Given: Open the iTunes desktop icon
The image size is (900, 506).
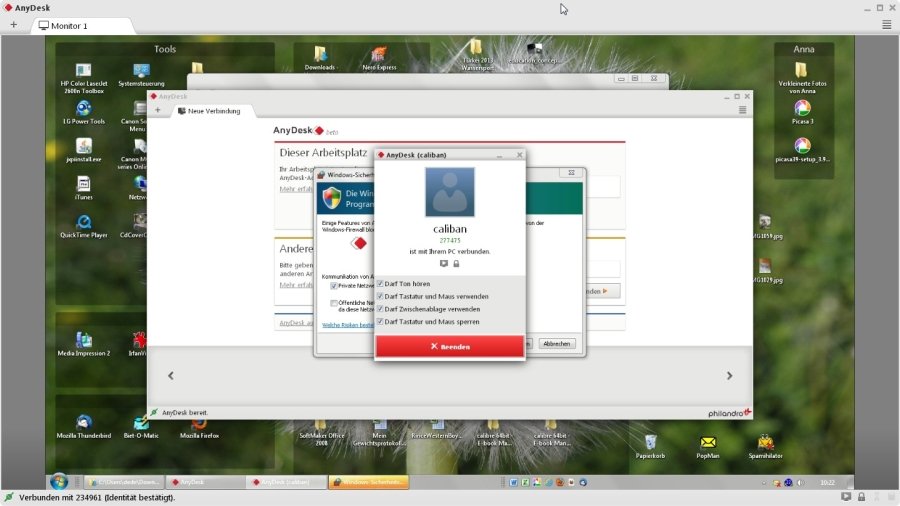Looking at the screenshot, I should coord(84,188).
